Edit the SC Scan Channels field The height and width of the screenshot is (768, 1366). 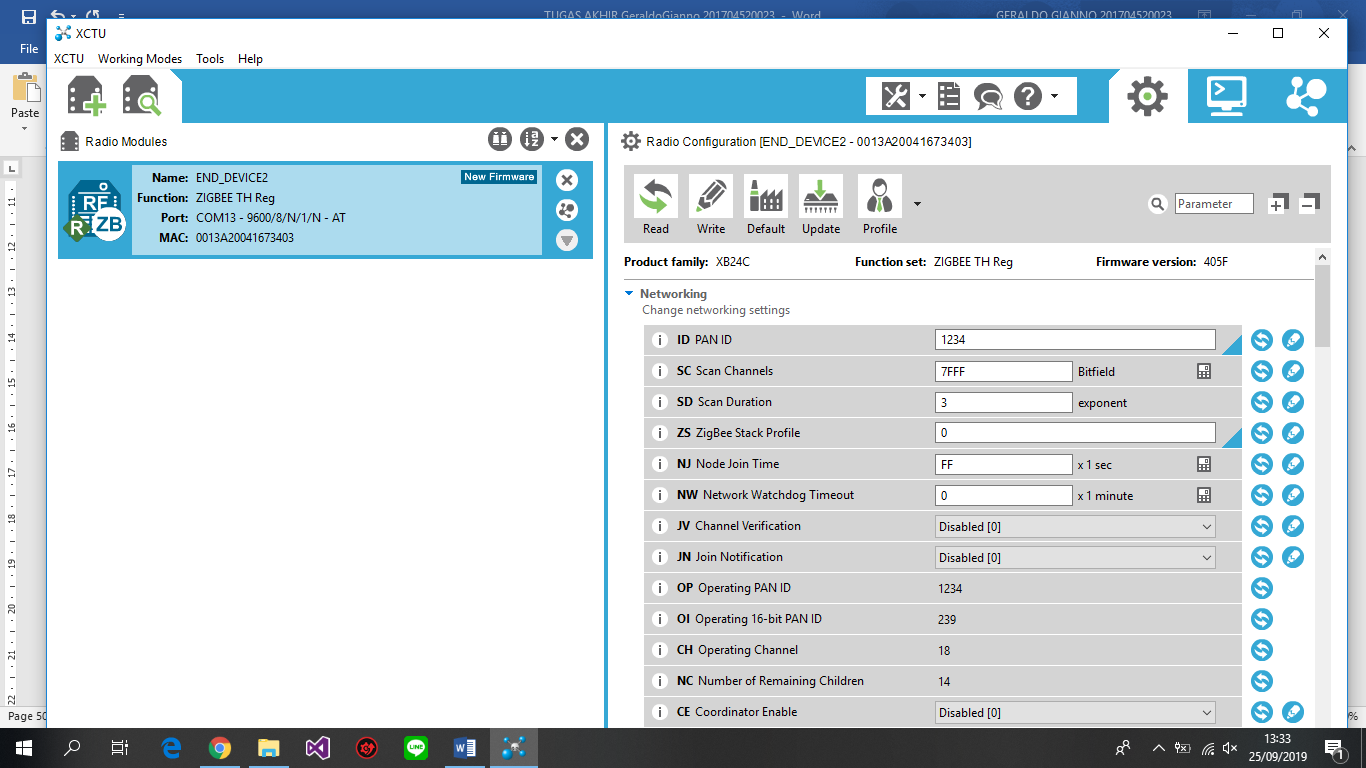click(1004, 371)
